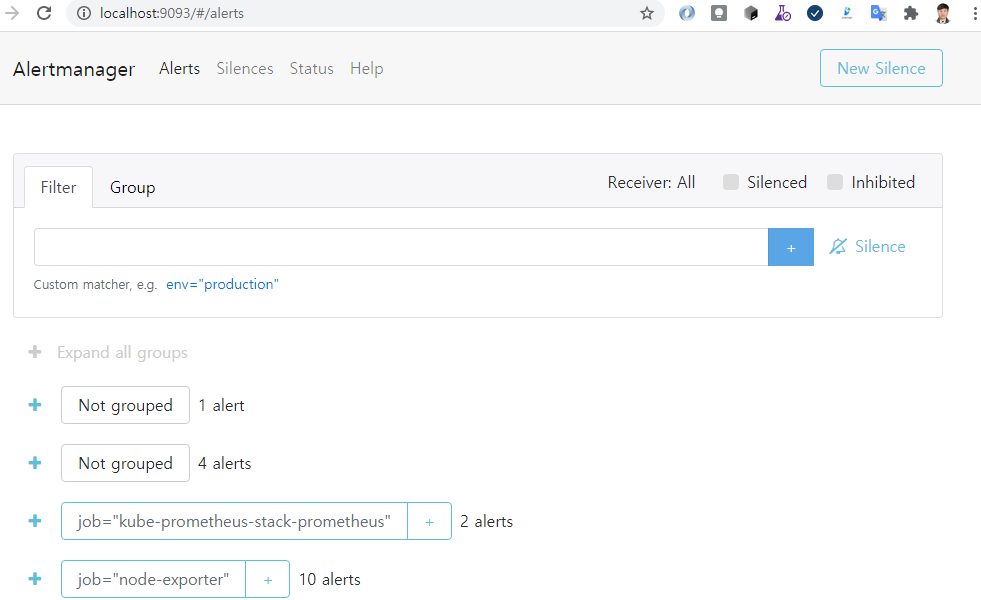Expand the node-exporter group with 10 alerts

coord(35,579)
